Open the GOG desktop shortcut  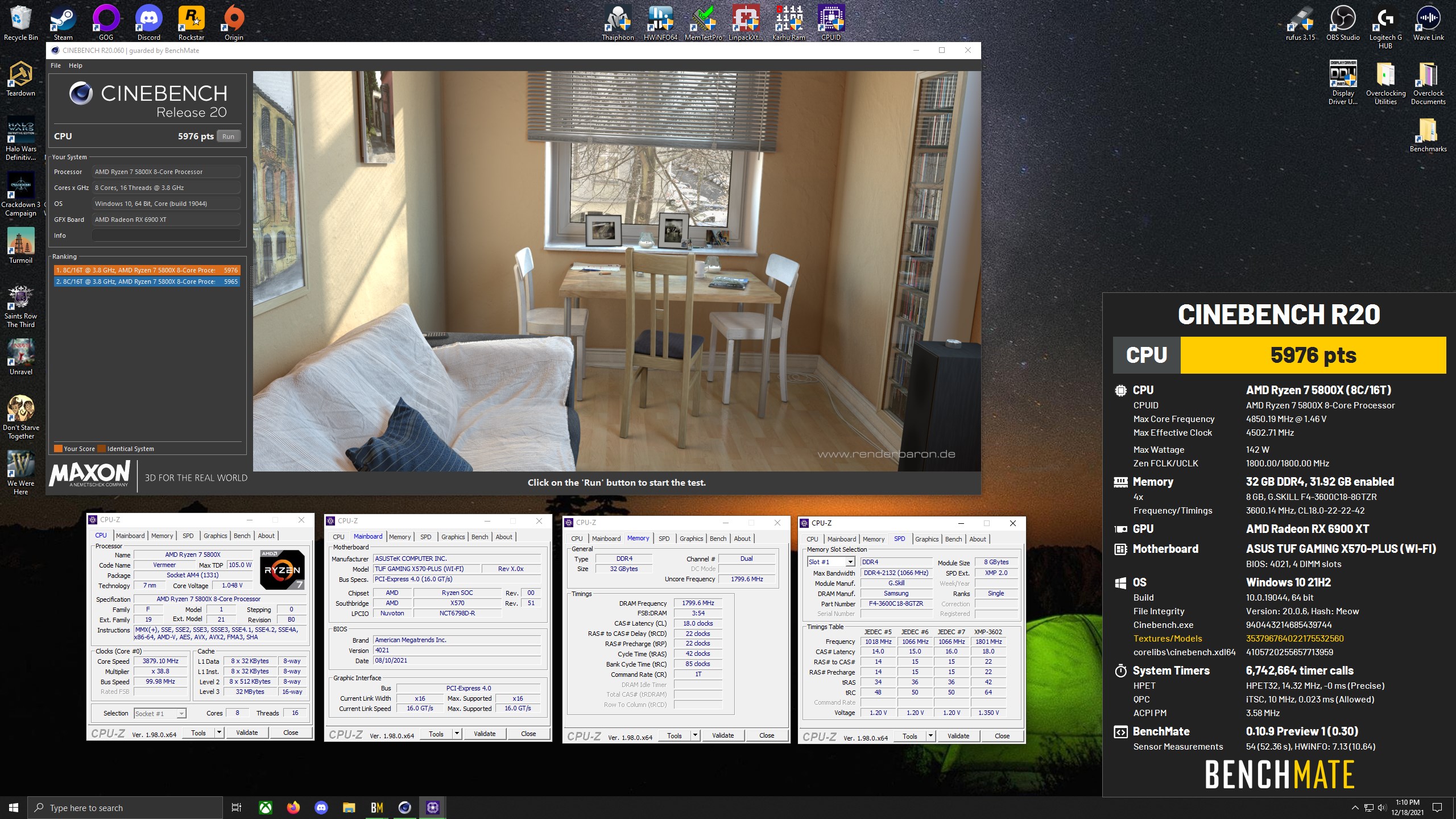click(106, 23)
